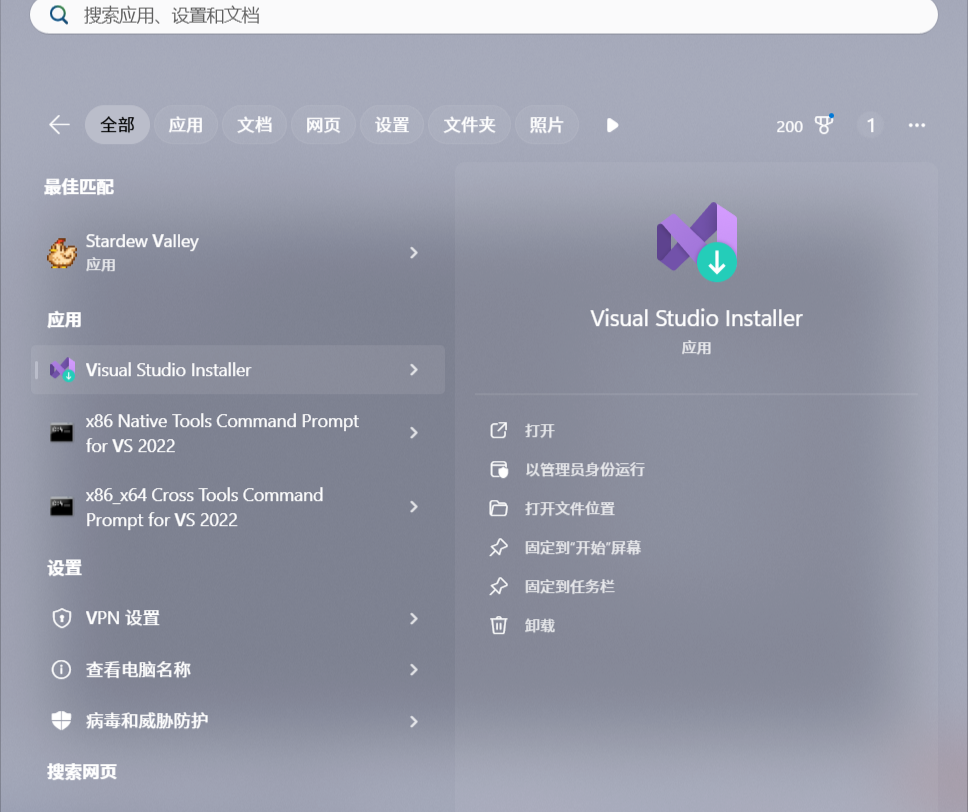Expand the Visual Studio Installer chevron

pos(414,370)
